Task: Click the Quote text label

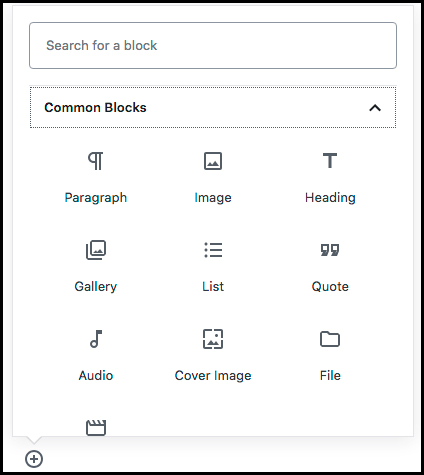Action: (x=330, y=287)
